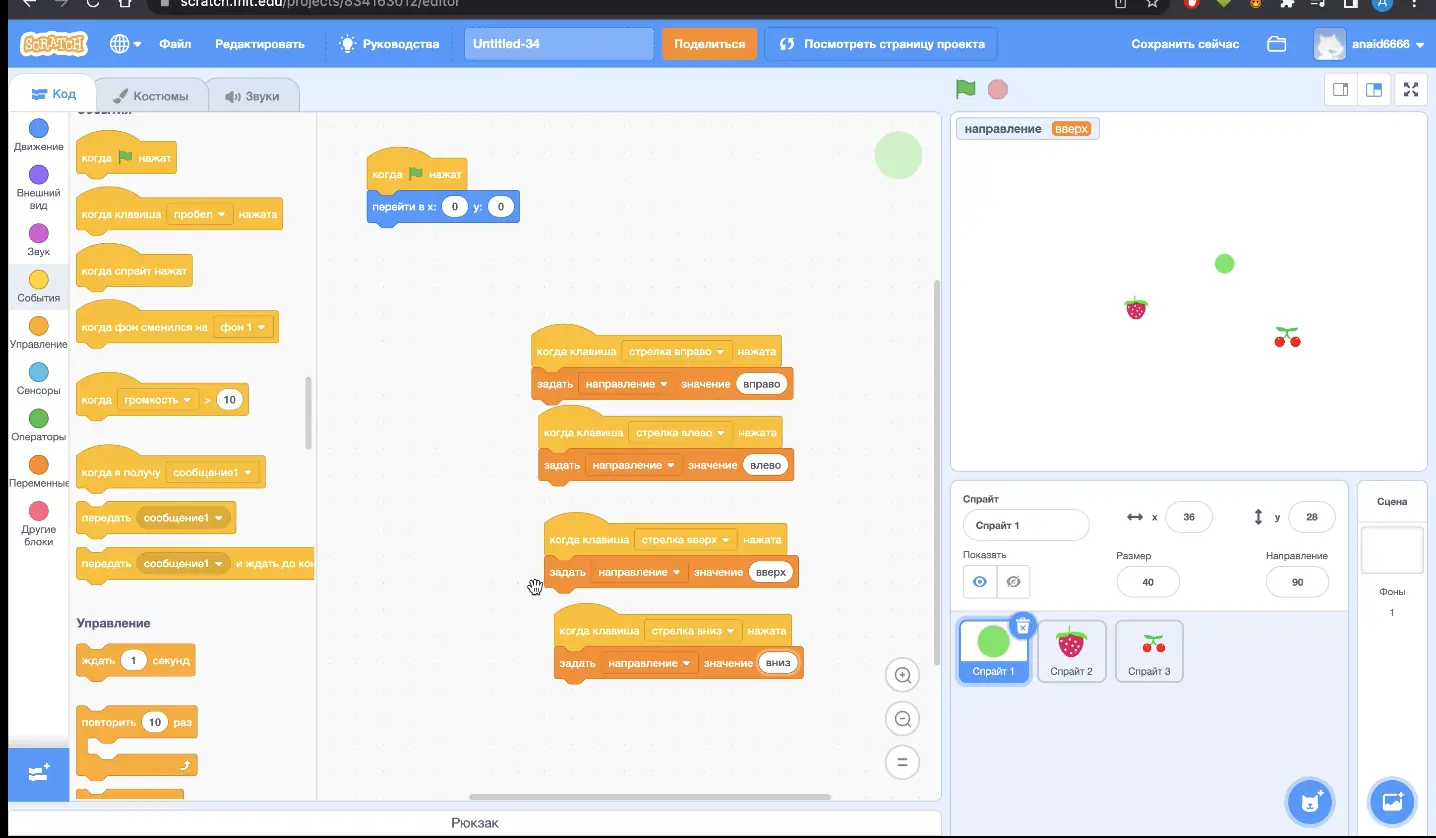
Task: Select the Операторы block category
Action: [x=39, y=425]
